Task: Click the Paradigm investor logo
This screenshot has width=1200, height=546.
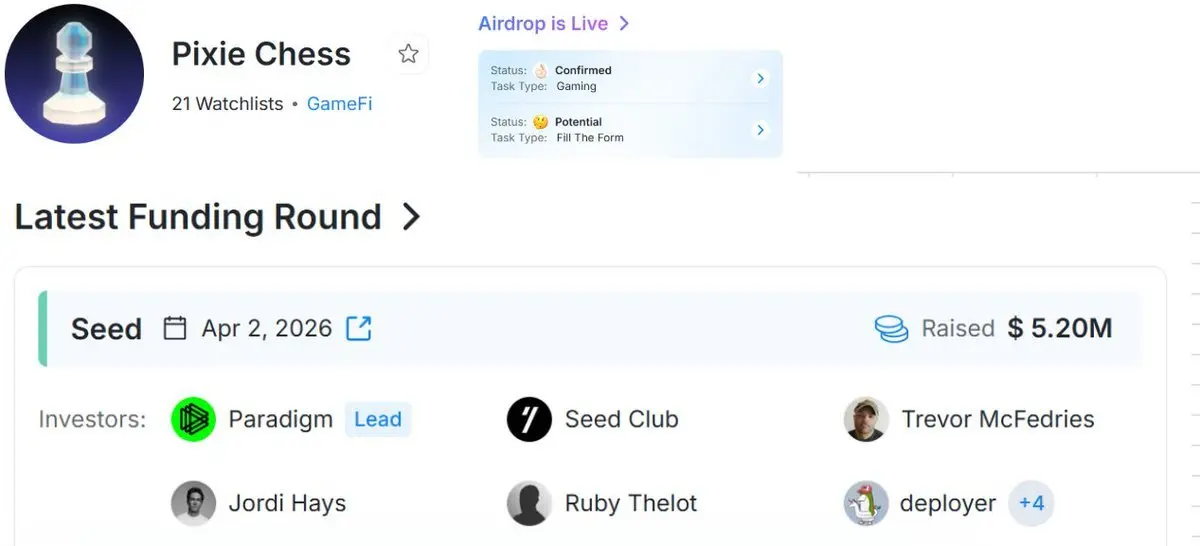Action: [x=193, y=420]
